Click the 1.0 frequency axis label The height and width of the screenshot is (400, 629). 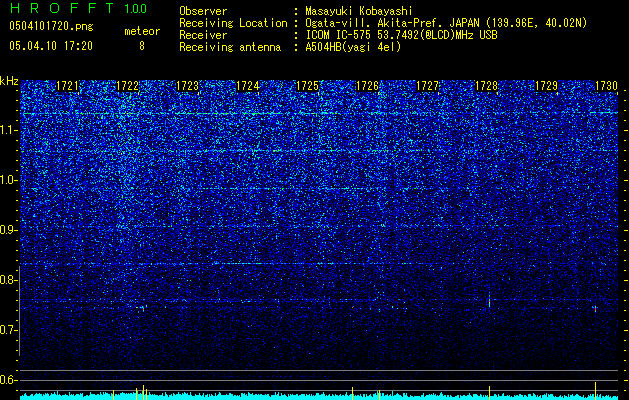[9, 180]
